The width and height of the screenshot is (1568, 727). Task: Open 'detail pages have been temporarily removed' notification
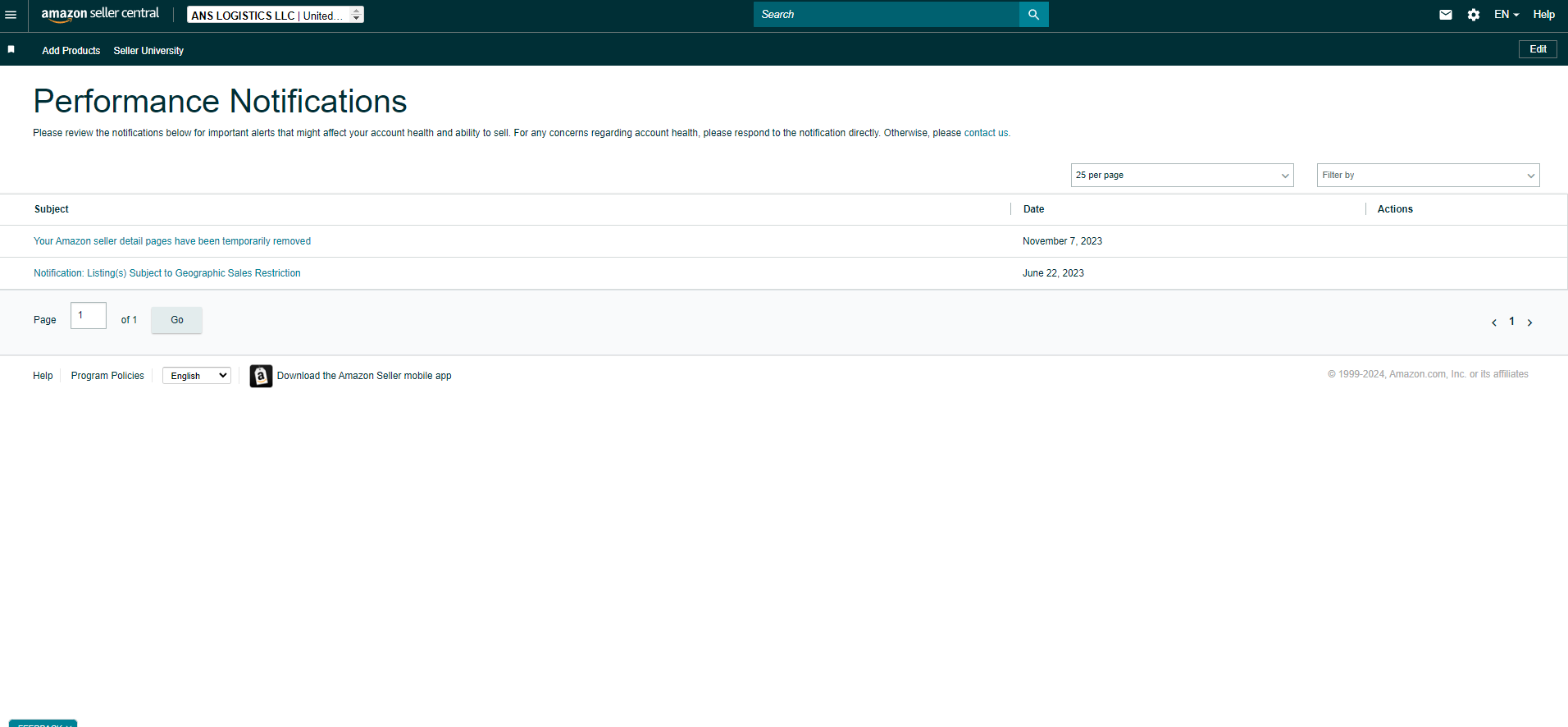point(172,241)
